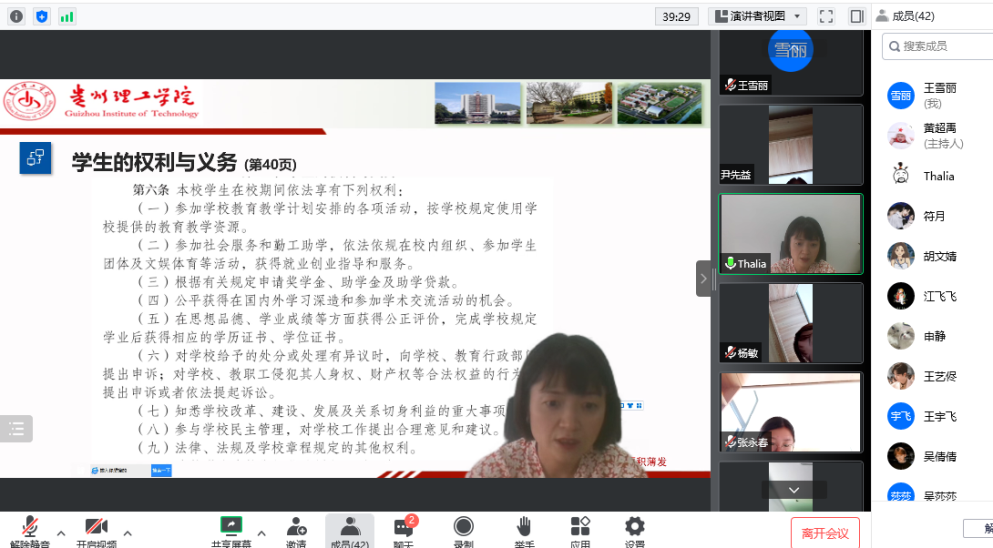This screenshot has height=548, width=993.
Task: Select Thalia in the members list
Action: (x=938, y=176)
